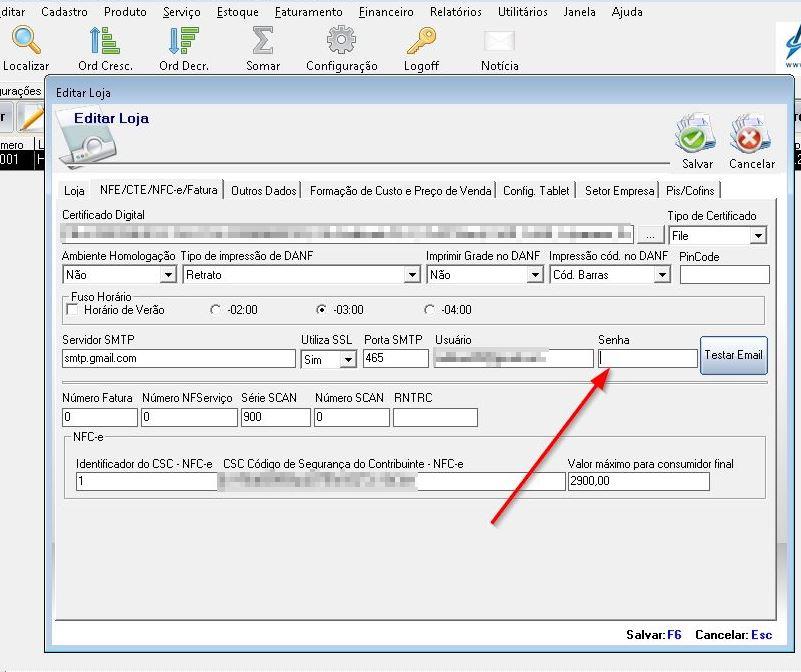The image size is (801, 672).
Task: Open the Faturamento menu
Action: (x=309, y=11)
